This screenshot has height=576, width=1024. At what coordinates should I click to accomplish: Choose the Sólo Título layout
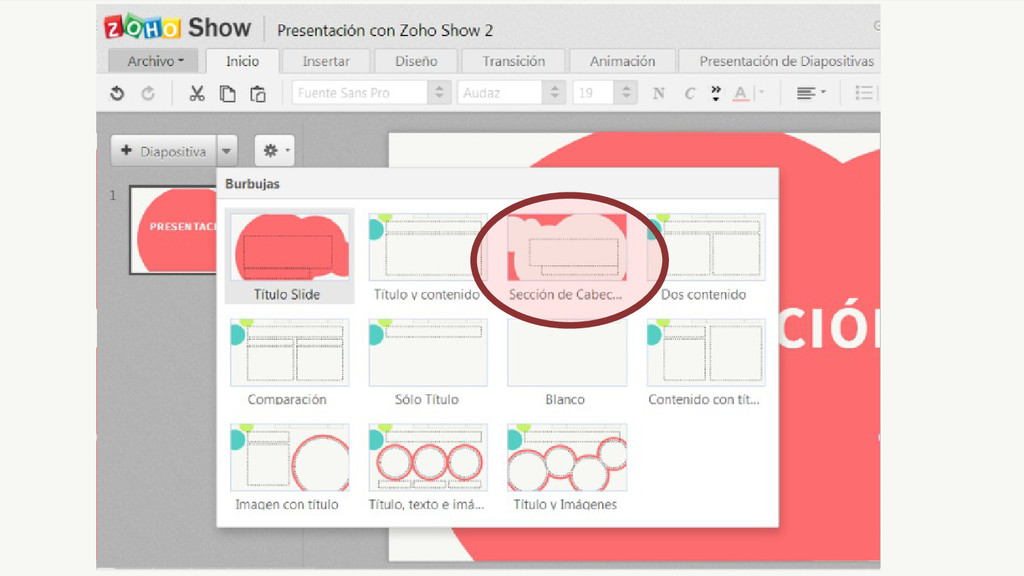coord(427,362)
